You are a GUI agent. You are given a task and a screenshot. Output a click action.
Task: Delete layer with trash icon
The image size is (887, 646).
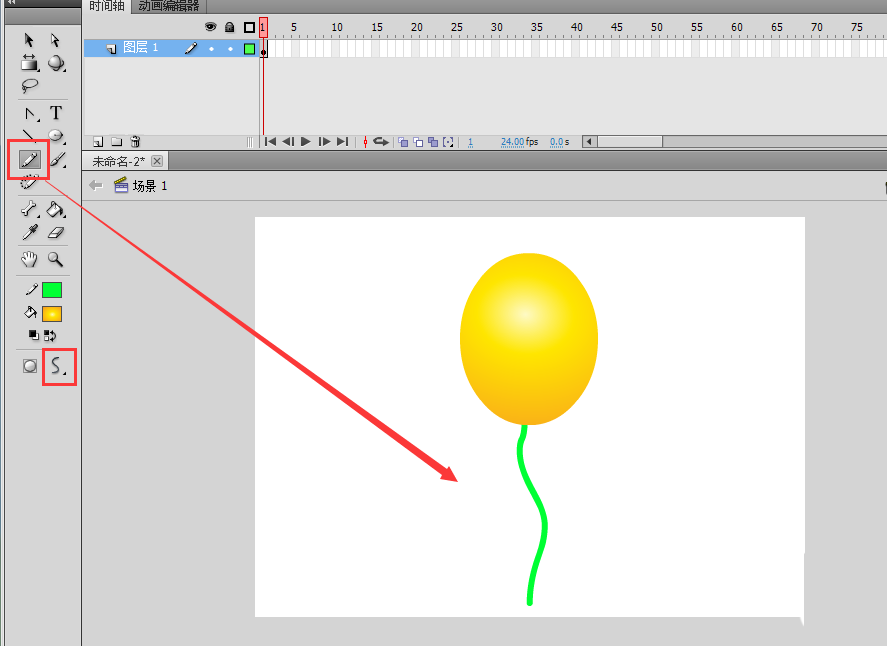(135, 141)
